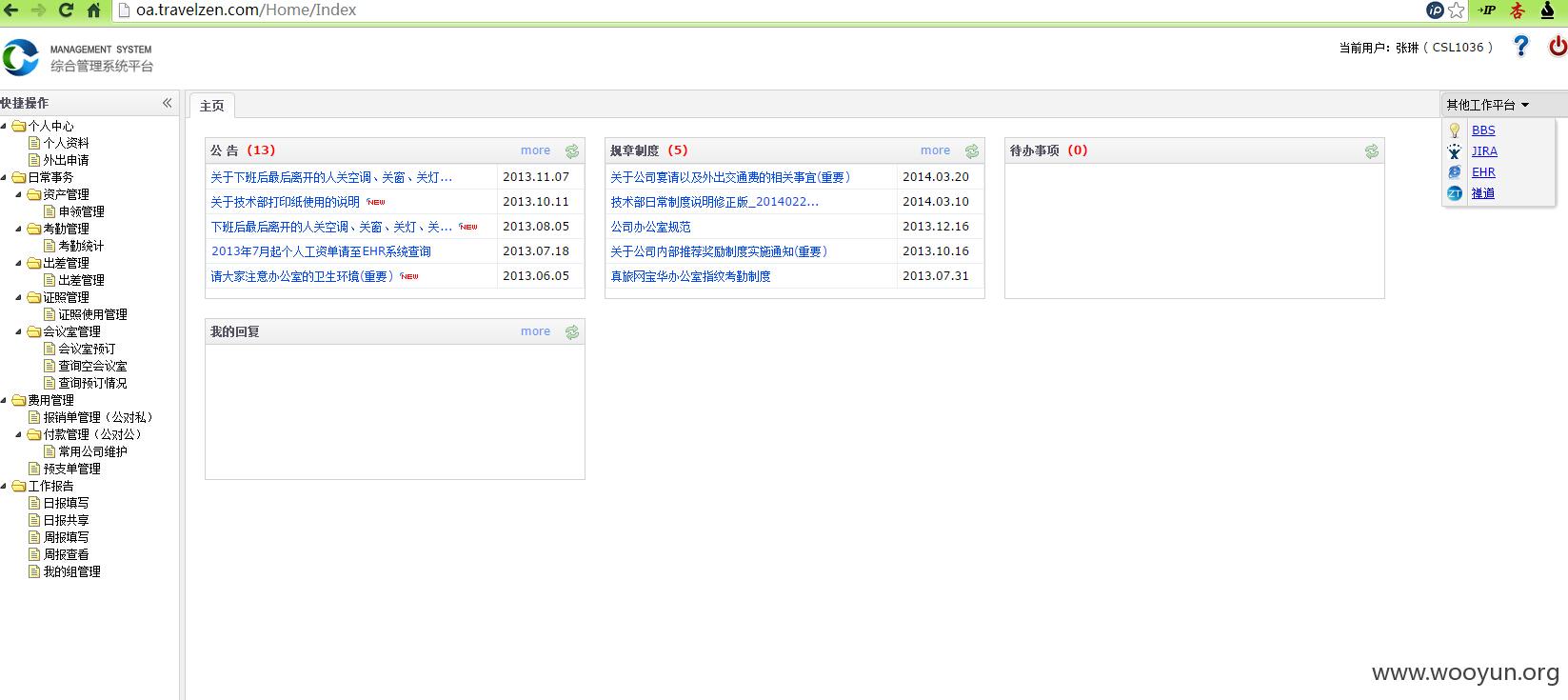Open 真旅网宝华办公室指纹考勤制度 link
Image resolution: width=1568 pixels, height=700 pixels.
(690, 276)
